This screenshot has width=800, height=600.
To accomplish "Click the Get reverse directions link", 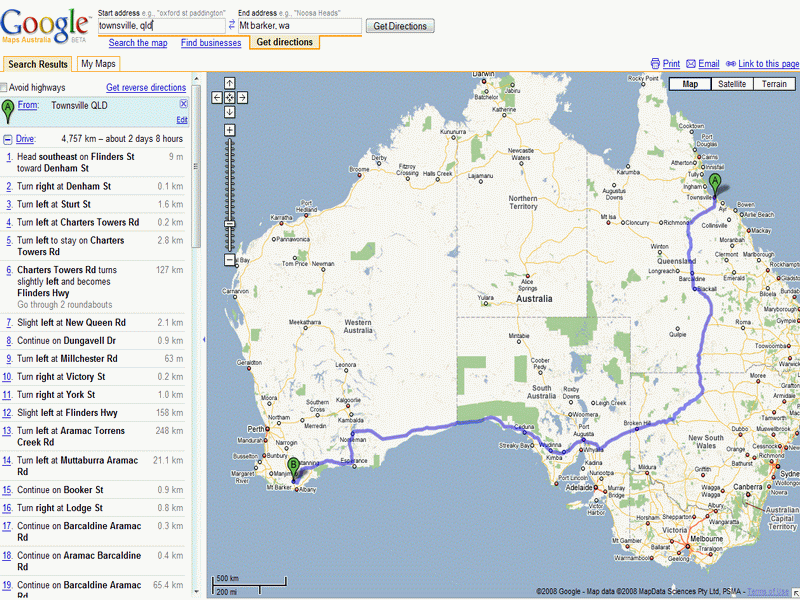I will pos(146,88).
